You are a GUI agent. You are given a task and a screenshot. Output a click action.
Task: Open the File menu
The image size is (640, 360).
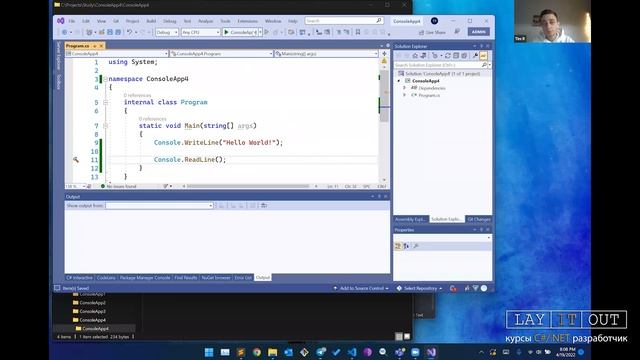point(72,21)
